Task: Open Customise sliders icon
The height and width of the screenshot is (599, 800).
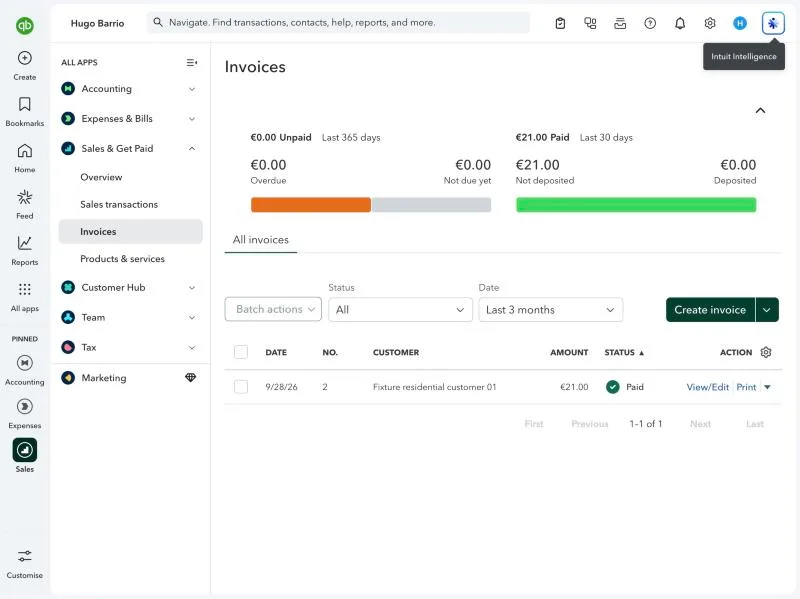Action: coord(24,556)
